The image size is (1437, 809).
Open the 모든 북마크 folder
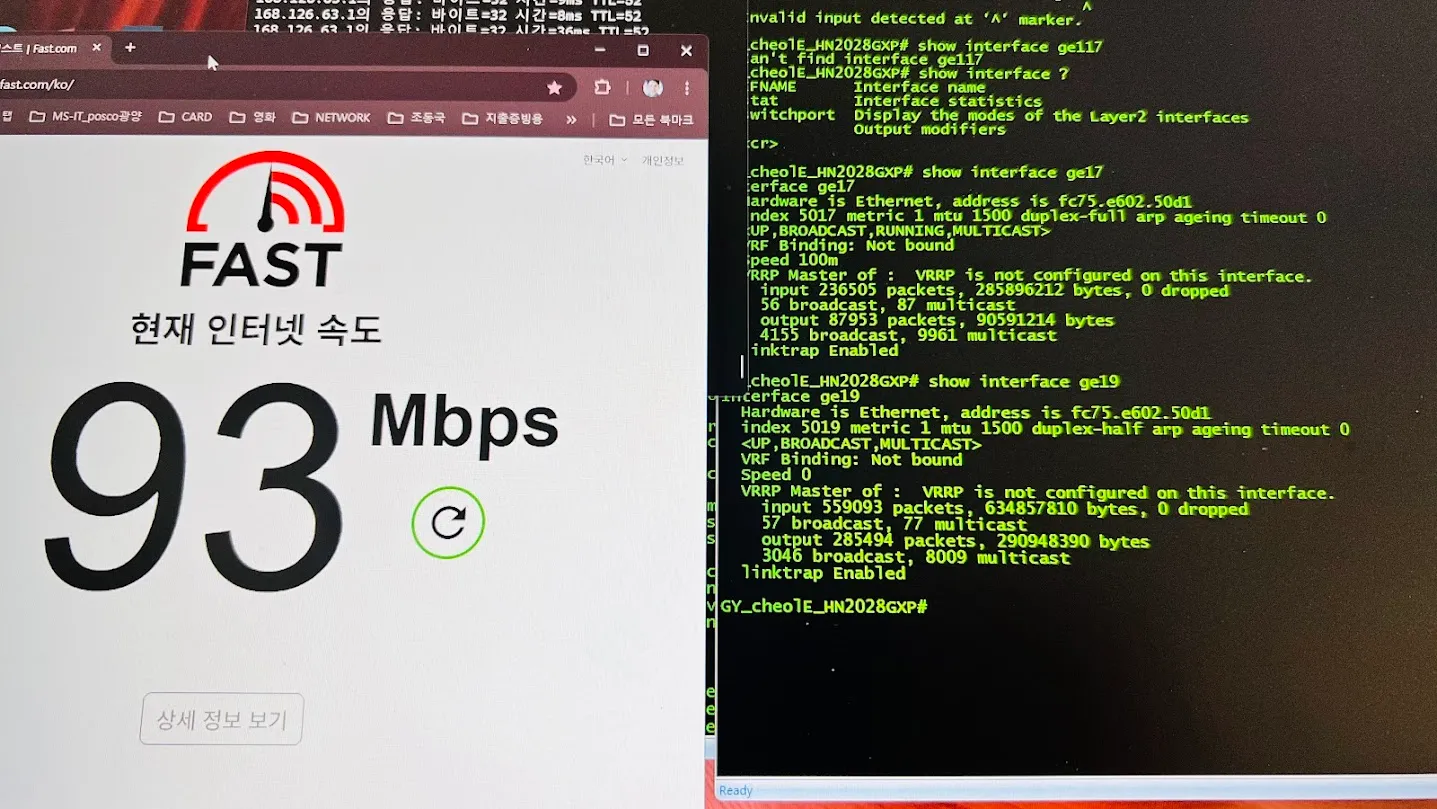pyautogui.click(x=650, y=119)
